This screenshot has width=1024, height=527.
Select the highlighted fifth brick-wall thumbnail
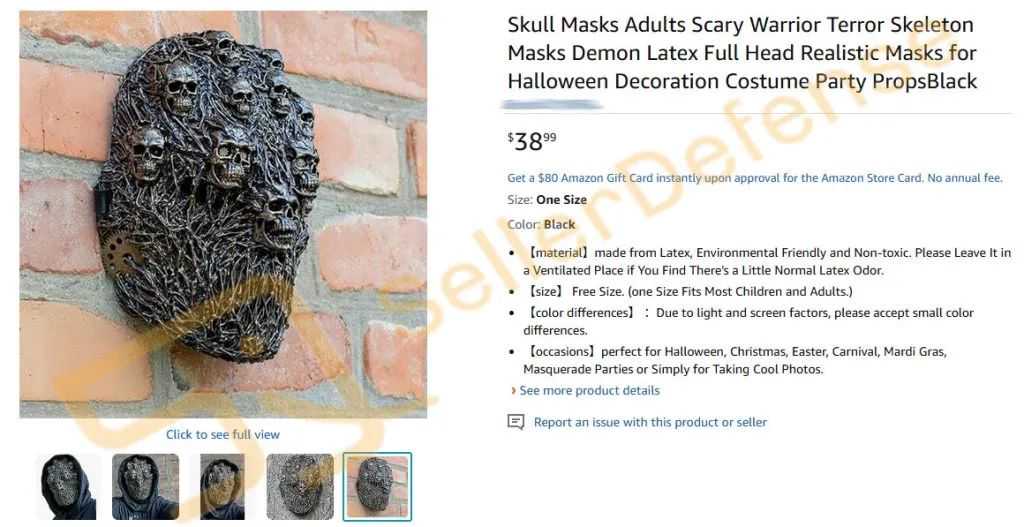click(x=377, y=487)
